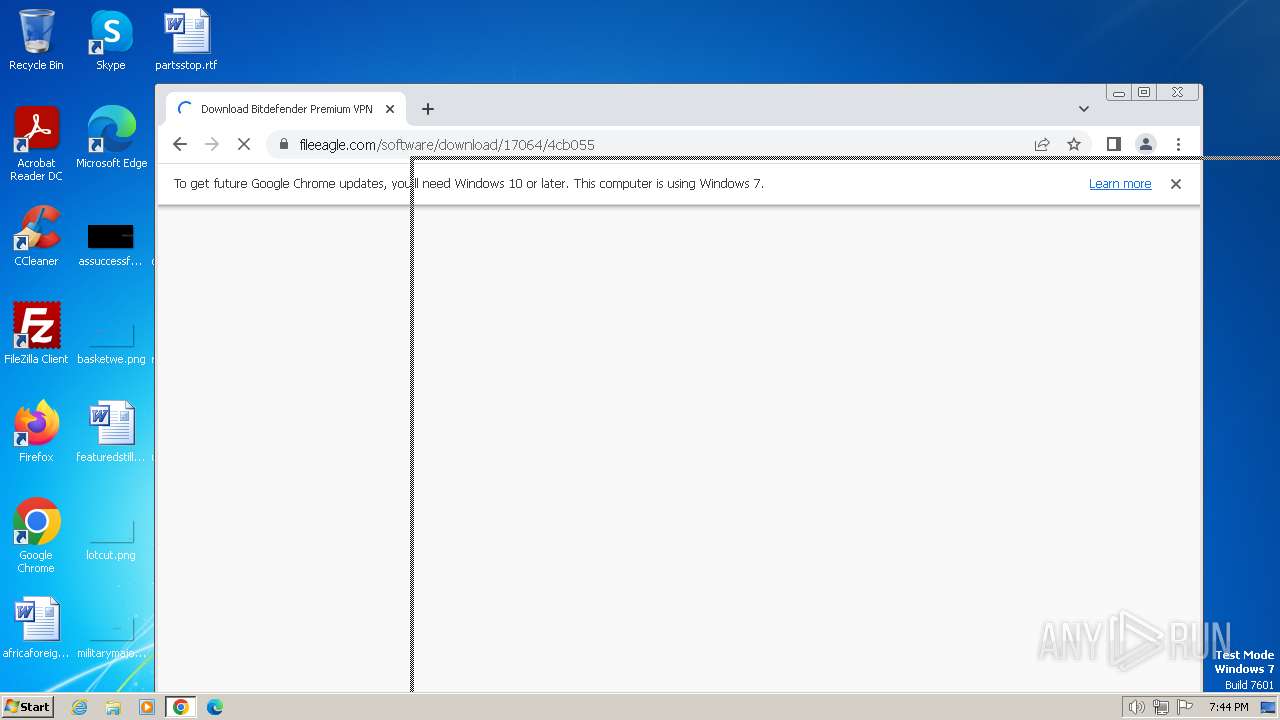The width and height of the screenshot is (1280, 720).
Task: Select the Skype desktop shortcut
Action: (x=111, y=40)
